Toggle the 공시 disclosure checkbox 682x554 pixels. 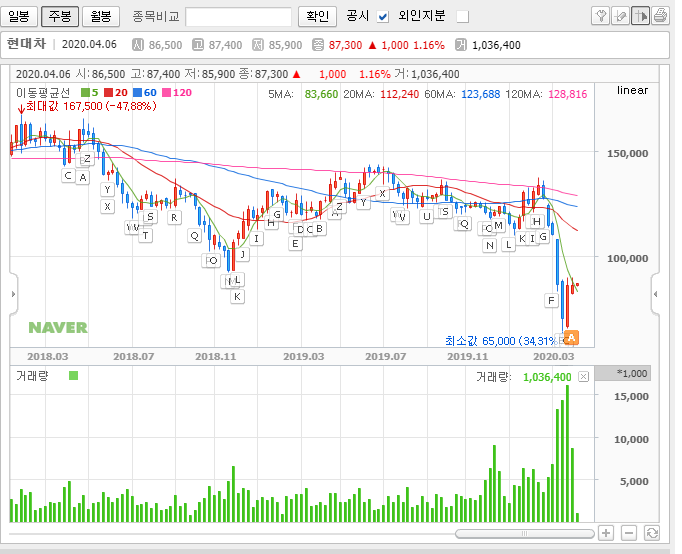coord(383,17)
